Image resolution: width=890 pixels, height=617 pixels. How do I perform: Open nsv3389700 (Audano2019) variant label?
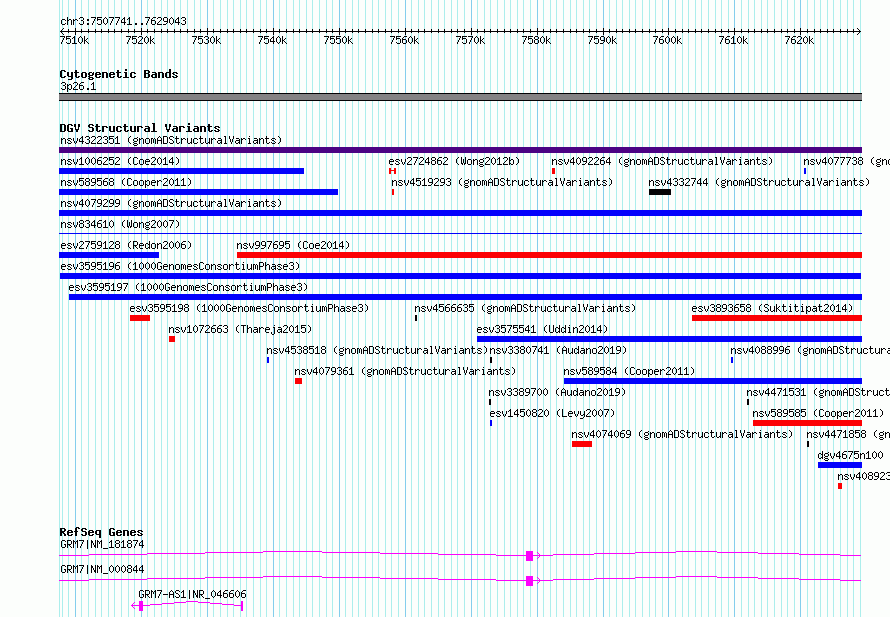click(557, 392)
